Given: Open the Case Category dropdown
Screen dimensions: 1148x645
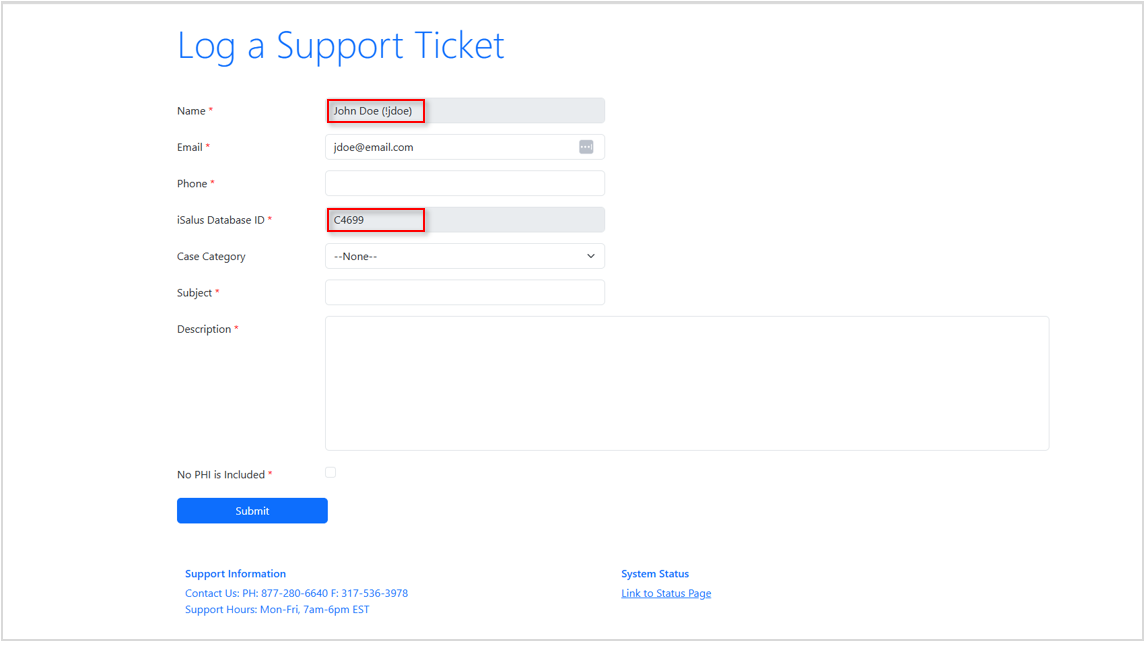Looking at the screenshot, I should (x=465, y=256).
